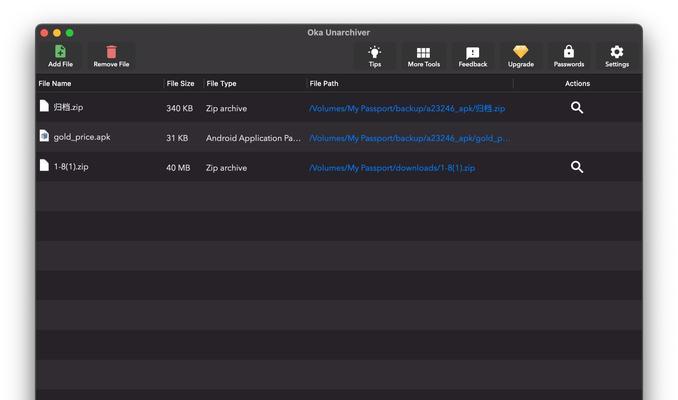Viewport: 678px width, 400px height.
Task: Click the Zip archive type of 归档.zip
Action: point(227,109)
